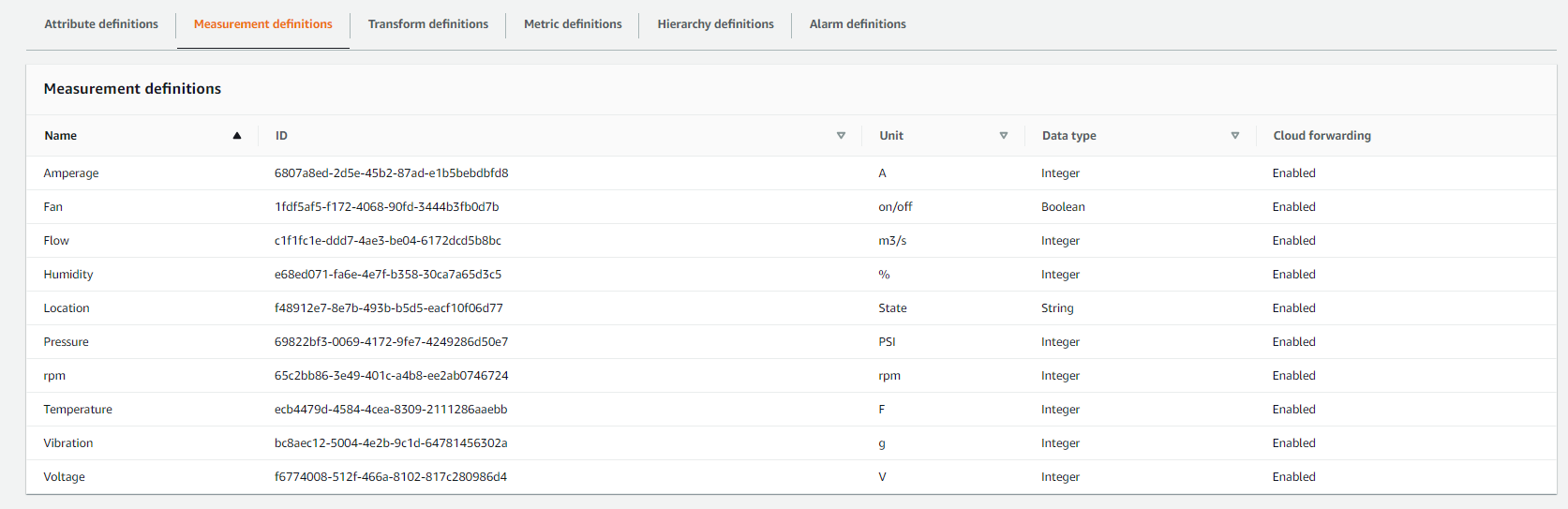Click the Data type sort arrow
1568x509 pixels.
1234,136
